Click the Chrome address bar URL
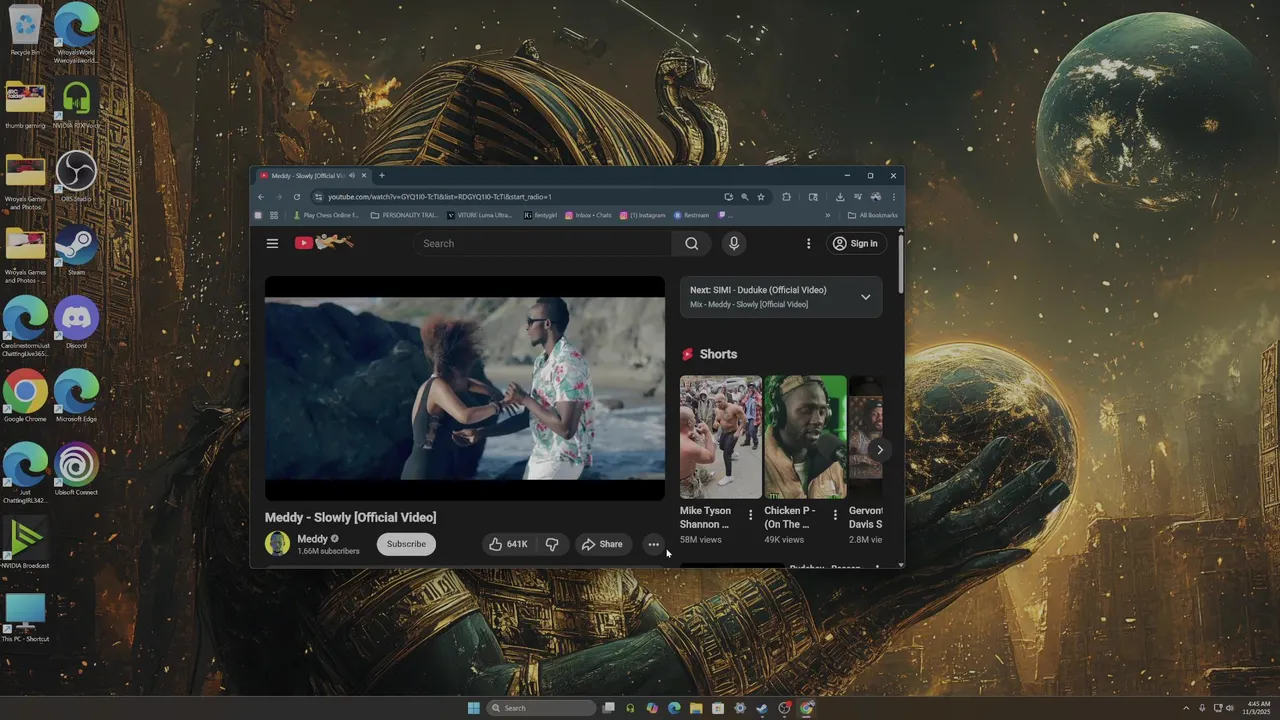The width and height of the screenshot is (1280, 720). [440, 197]
